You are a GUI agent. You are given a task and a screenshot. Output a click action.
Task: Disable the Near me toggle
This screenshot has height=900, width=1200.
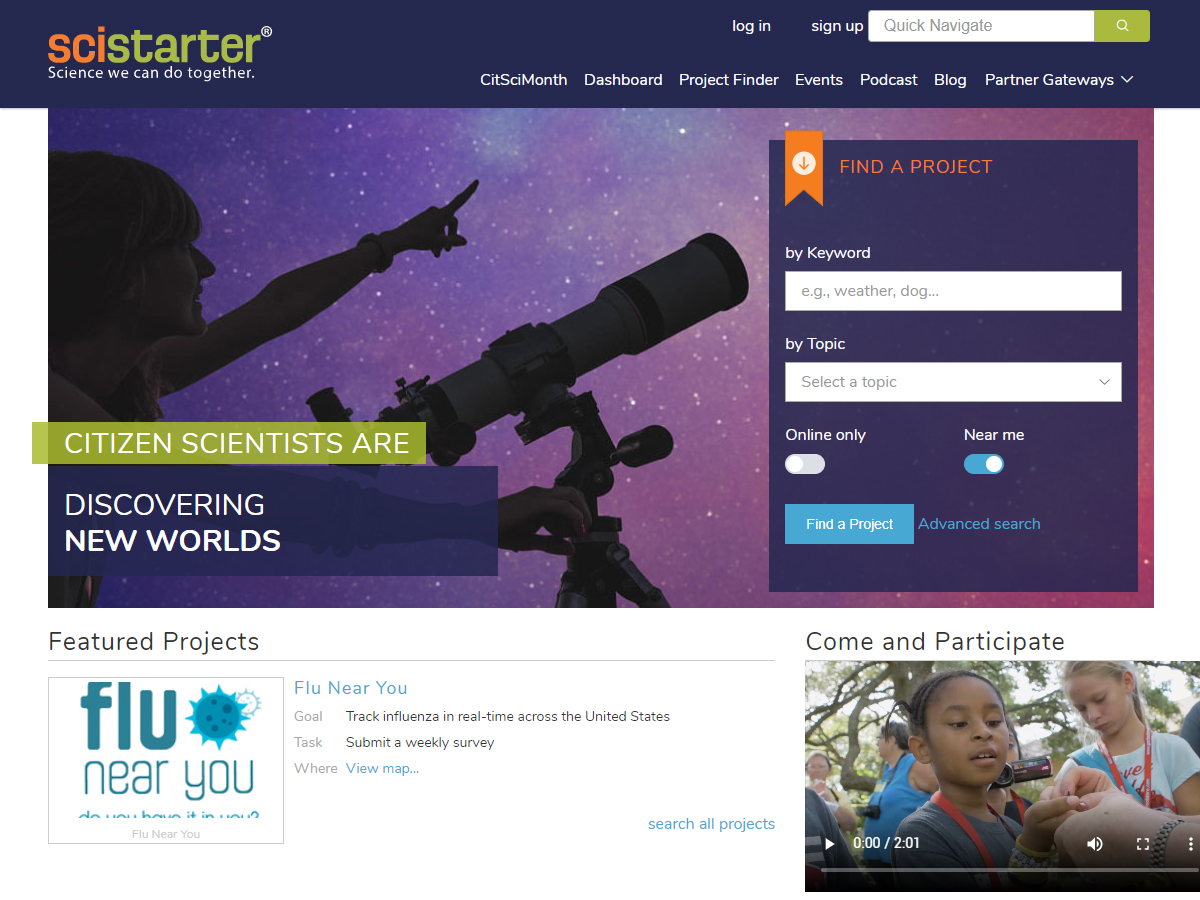[984, 464]
